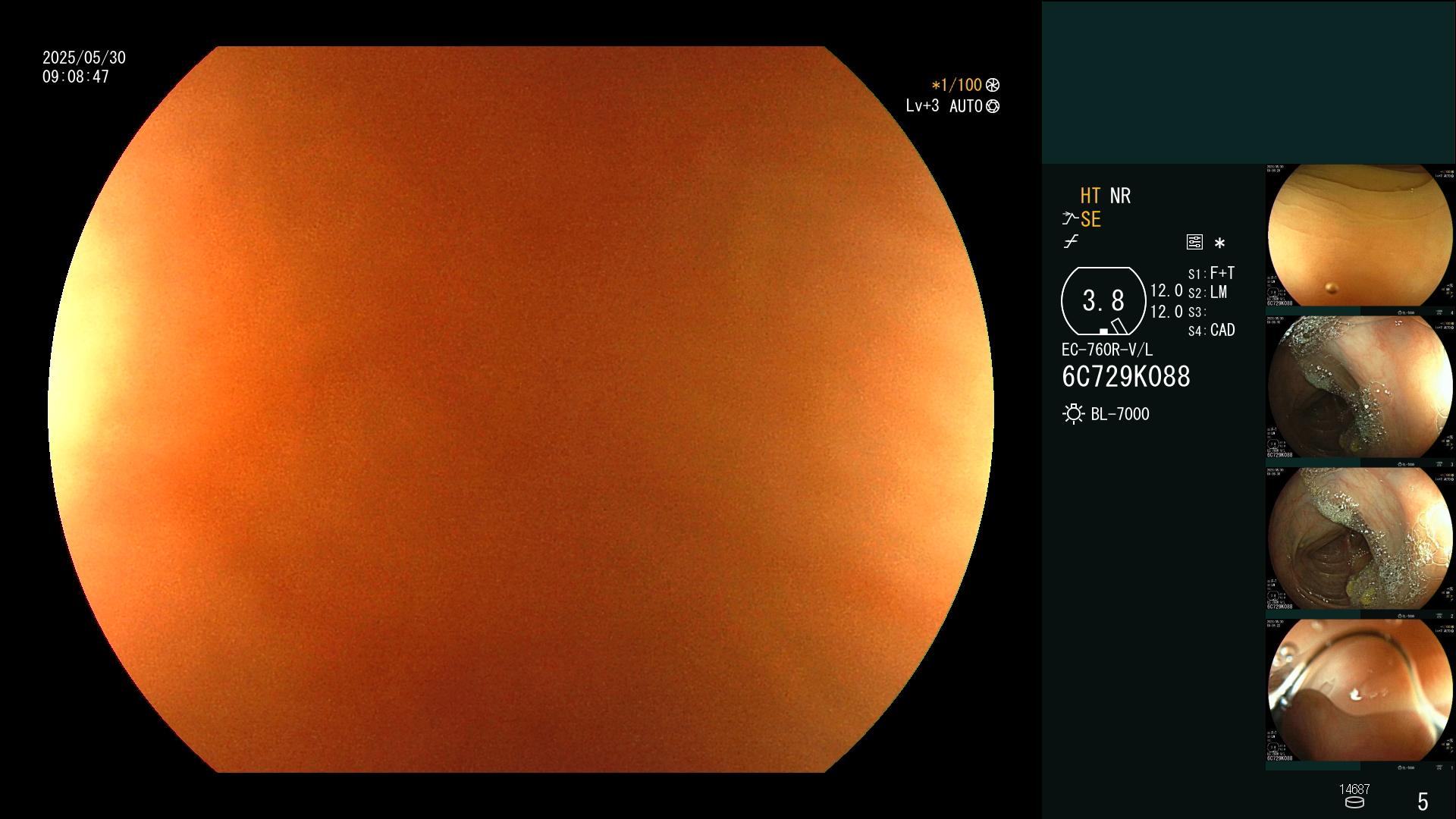The image size is (1456, 819).
Task: Click the S3: empty switch assignment
Action: [1197, 312]
